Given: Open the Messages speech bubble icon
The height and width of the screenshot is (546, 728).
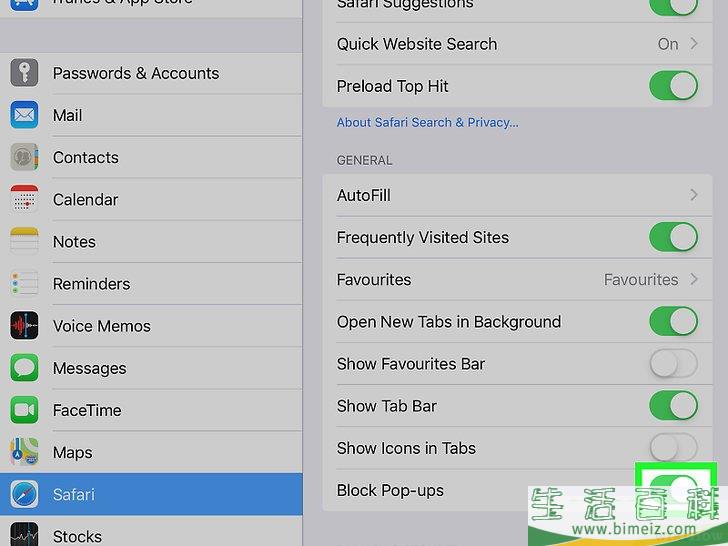Looking at the screenshot, I should tap(24, 368).
